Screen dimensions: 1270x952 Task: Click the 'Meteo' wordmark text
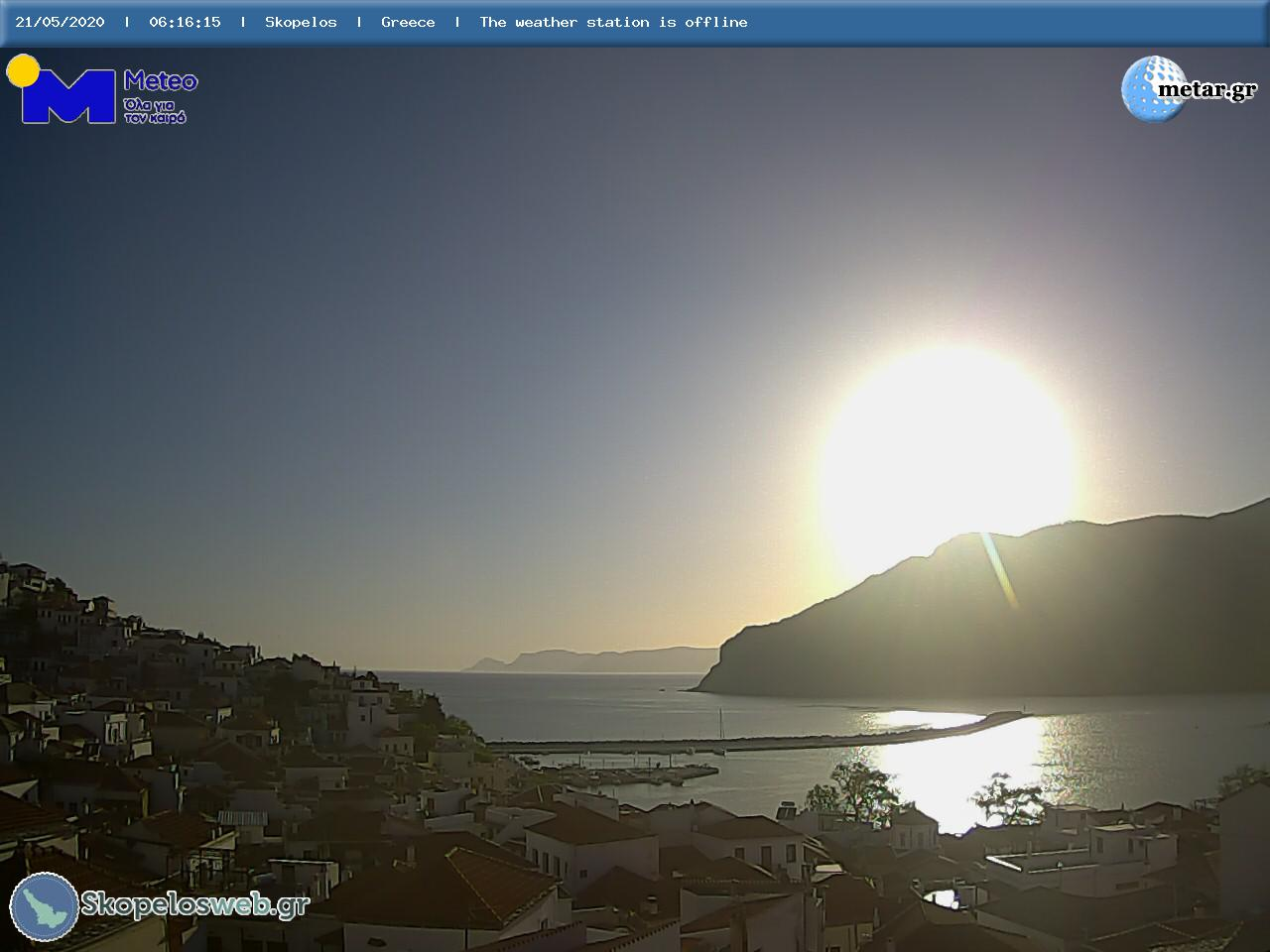[161, 81]
